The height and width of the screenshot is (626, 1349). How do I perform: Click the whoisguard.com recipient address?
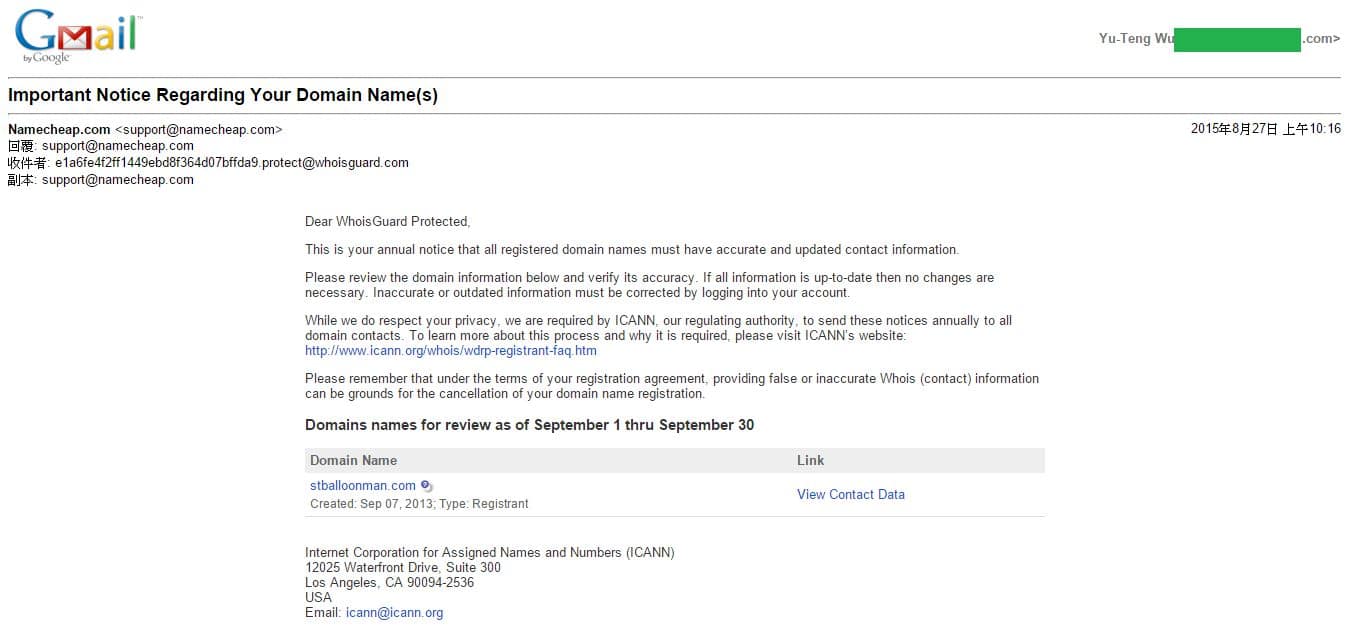(231, 163)
